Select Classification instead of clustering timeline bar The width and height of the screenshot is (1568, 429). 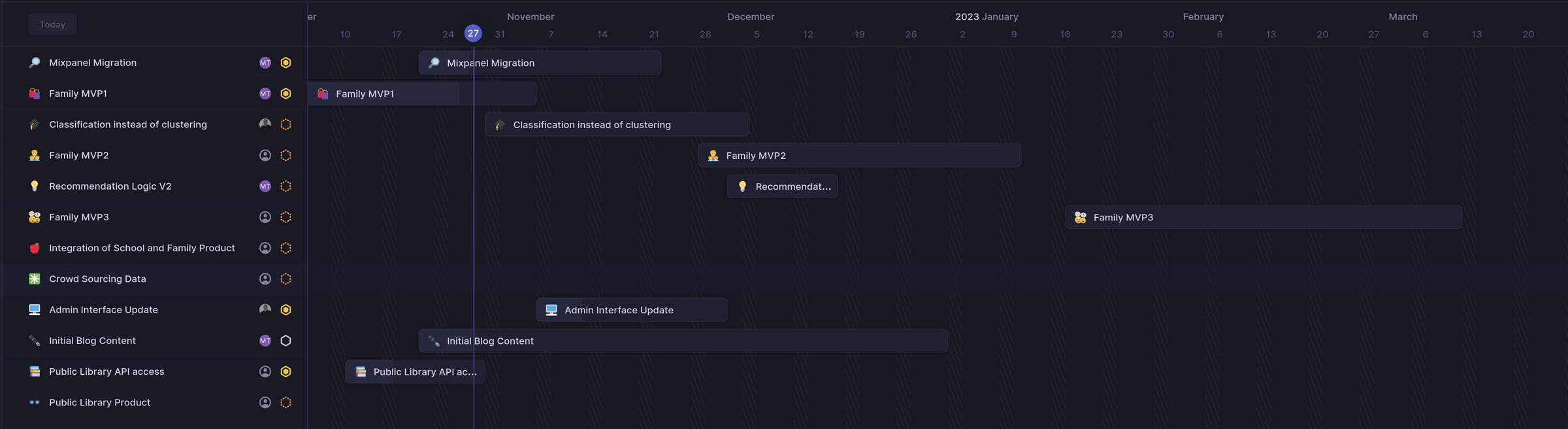[x=617, y=124]
